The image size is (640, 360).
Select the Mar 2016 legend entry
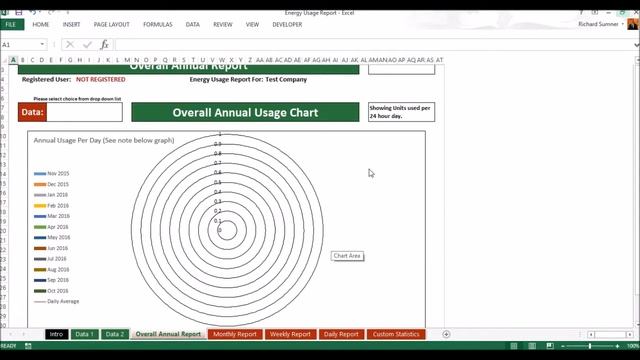52,216
